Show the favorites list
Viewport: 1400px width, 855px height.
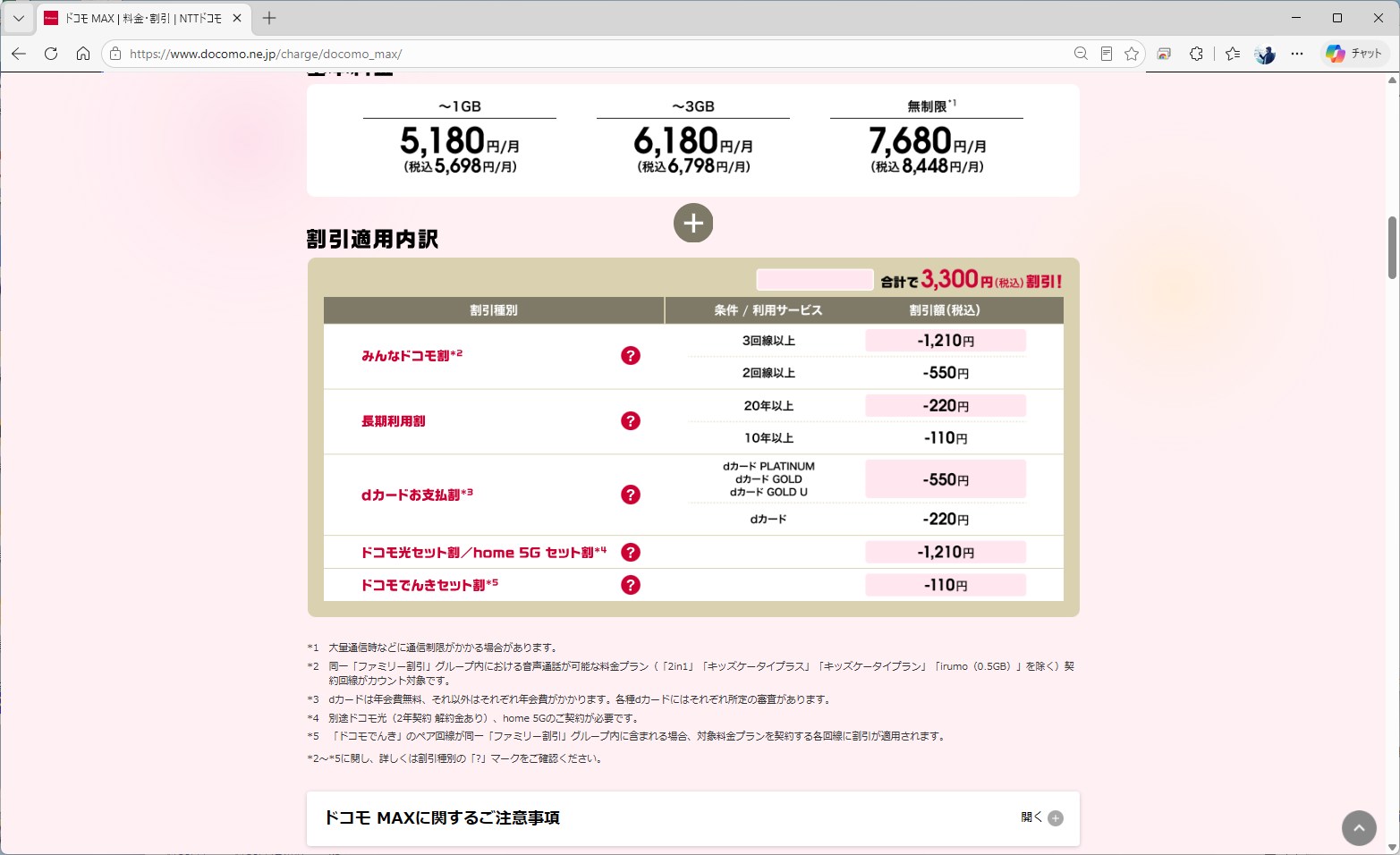(x=1233, y=54)
